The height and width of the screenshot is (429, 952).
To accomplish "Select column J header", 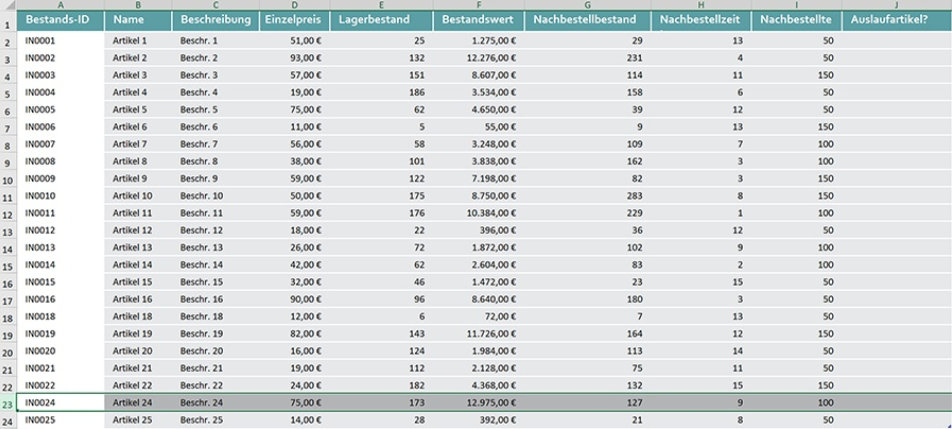I will coord(897,5).
